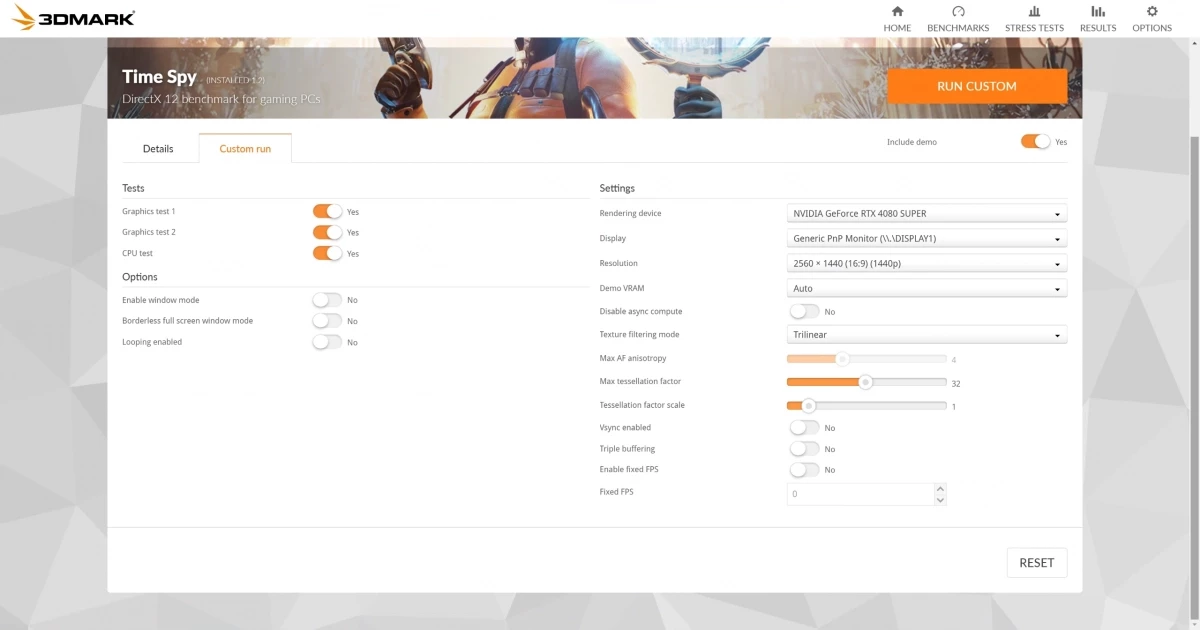Open Options via the gear icon
Image resolution: width=1200 pixels, height=630 pixels.
[x=1152, y=11]
